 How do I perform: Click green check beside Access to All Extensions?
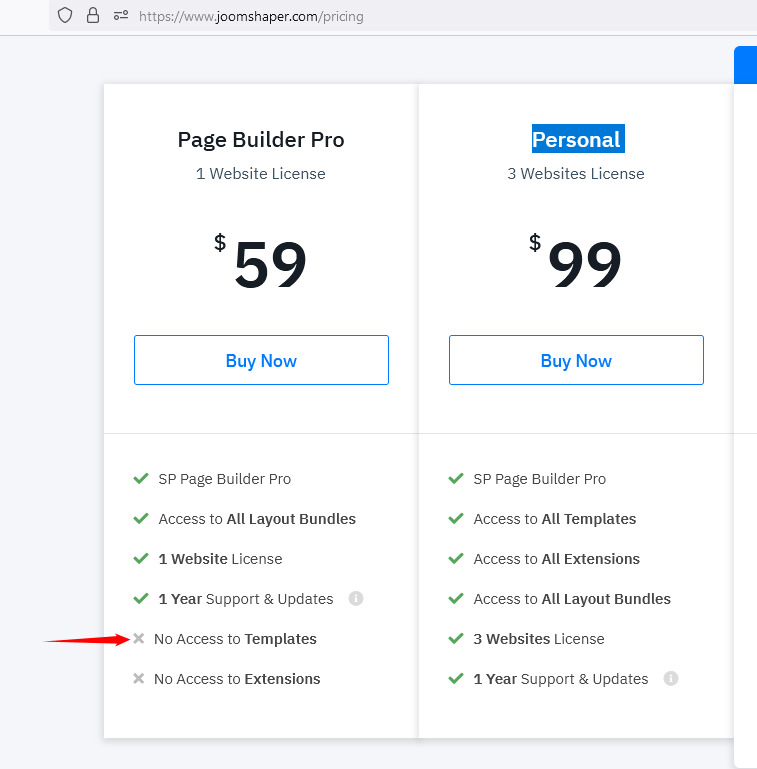click(x=456, y=559)
